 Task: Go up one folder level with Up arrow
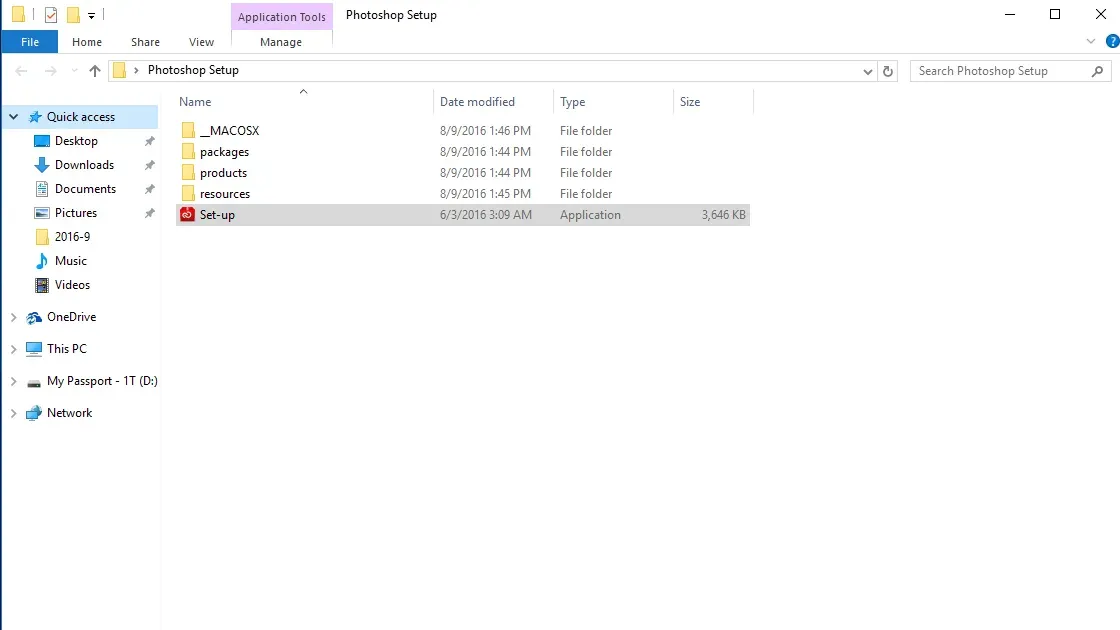click(95, 71)
